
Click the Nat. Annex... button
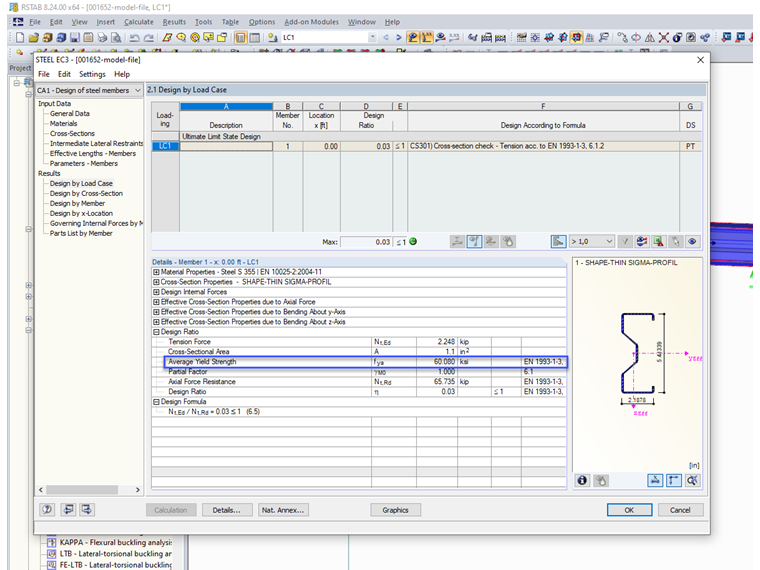tap(282, 510)
